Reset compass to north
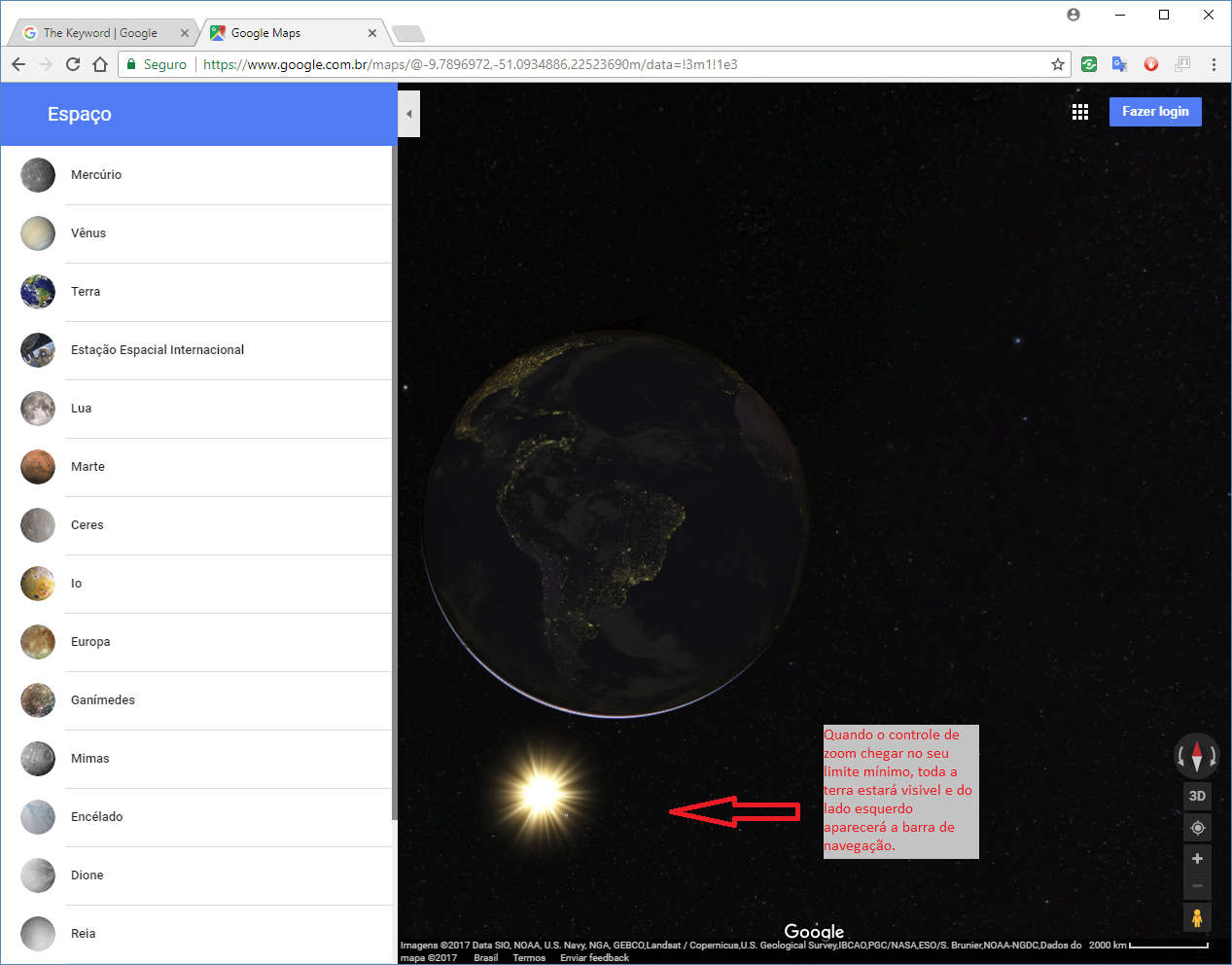The height and width of the screenshot is (965, 1232). [x=1197, y=756]
